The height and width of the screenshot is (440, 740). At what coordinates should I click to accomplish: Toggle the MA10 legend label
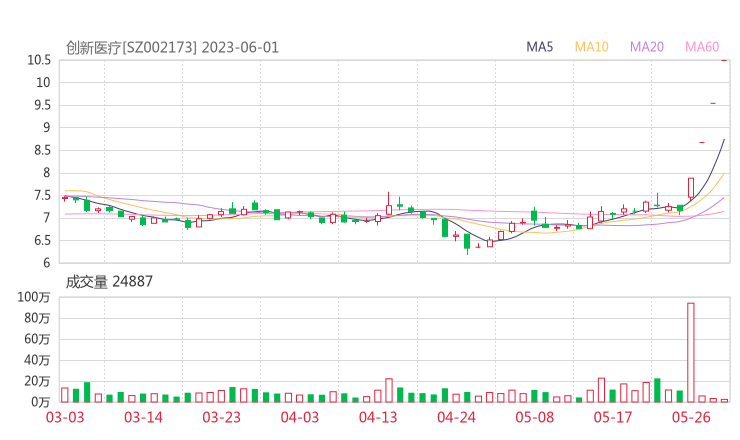click(591, 47)
